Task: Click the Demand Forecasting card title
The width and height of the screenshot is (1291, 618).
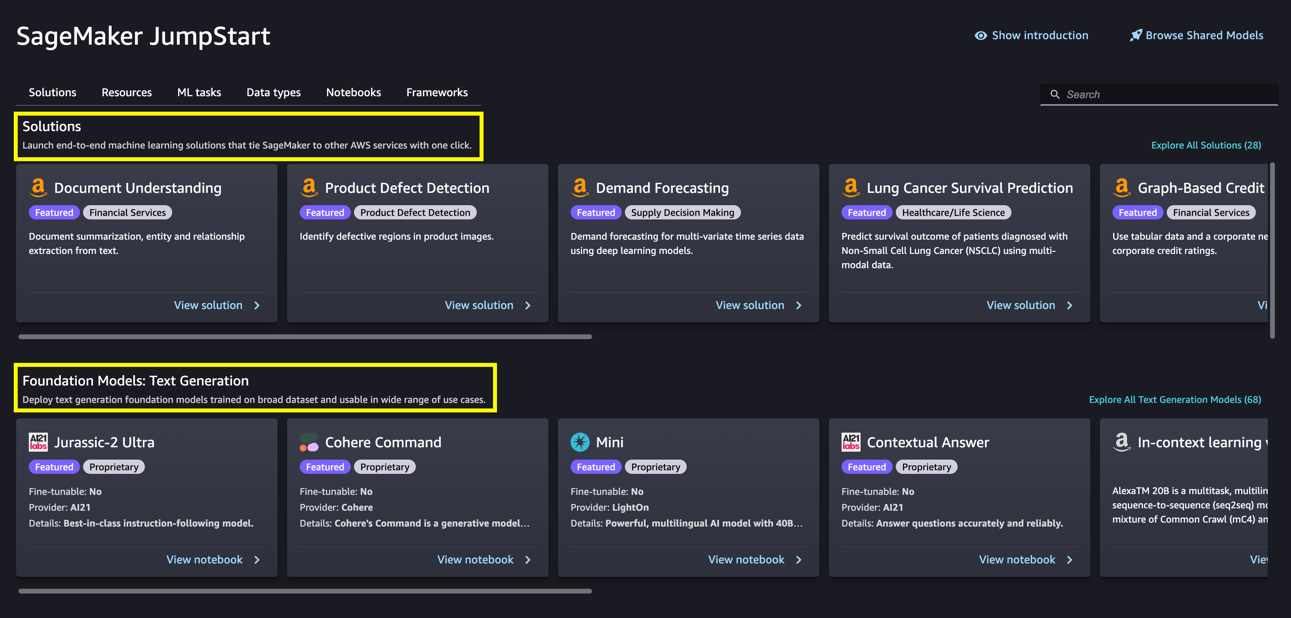Action: (662, 187)
